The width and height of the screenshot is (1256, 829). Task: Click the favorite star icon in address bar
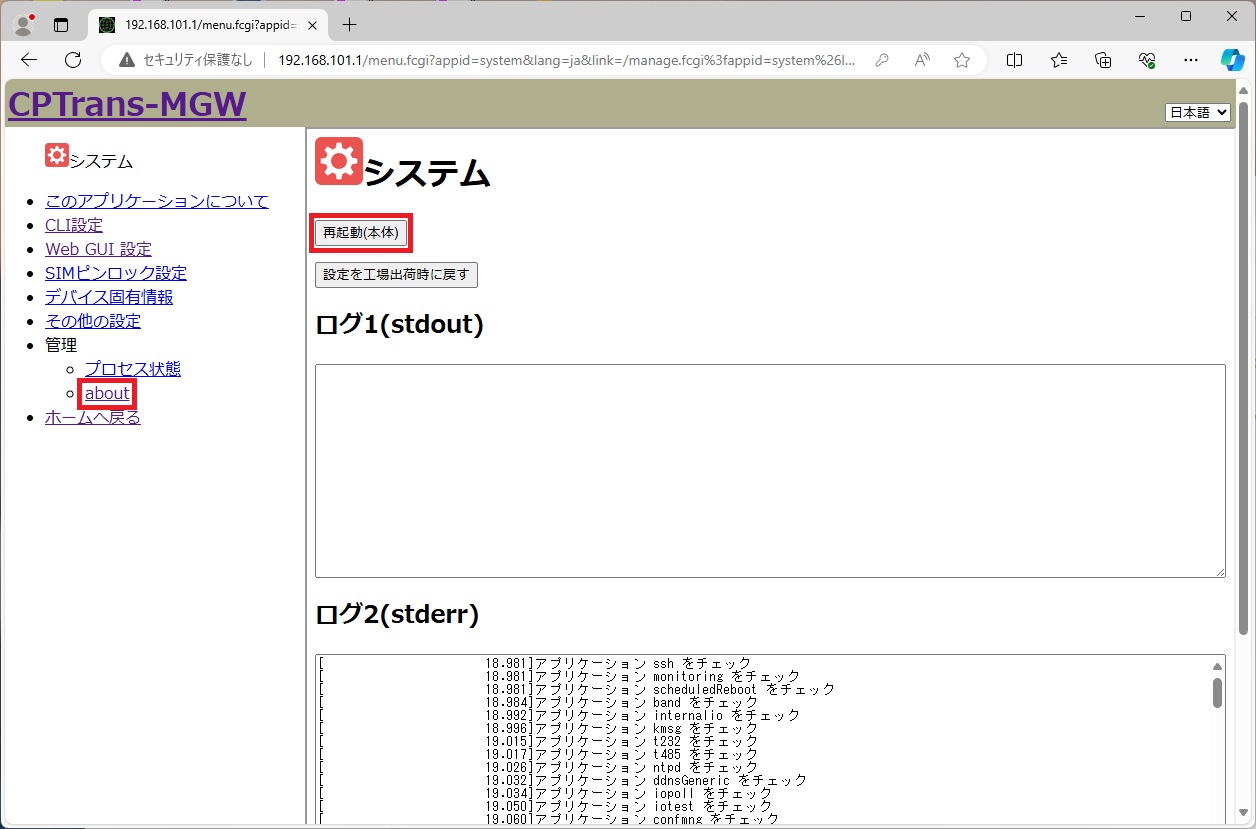pyautogui.click(x=961, y=60)
